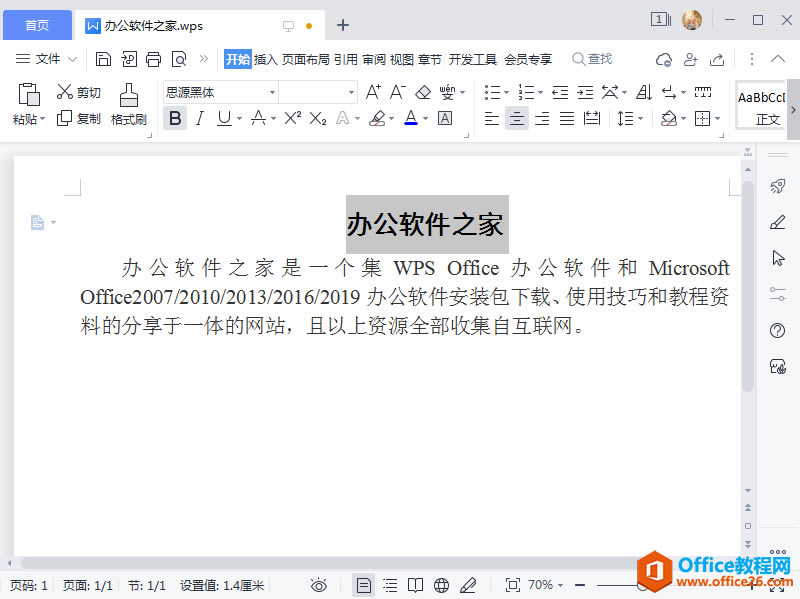Apply superscript formatting

click(292, 118)
